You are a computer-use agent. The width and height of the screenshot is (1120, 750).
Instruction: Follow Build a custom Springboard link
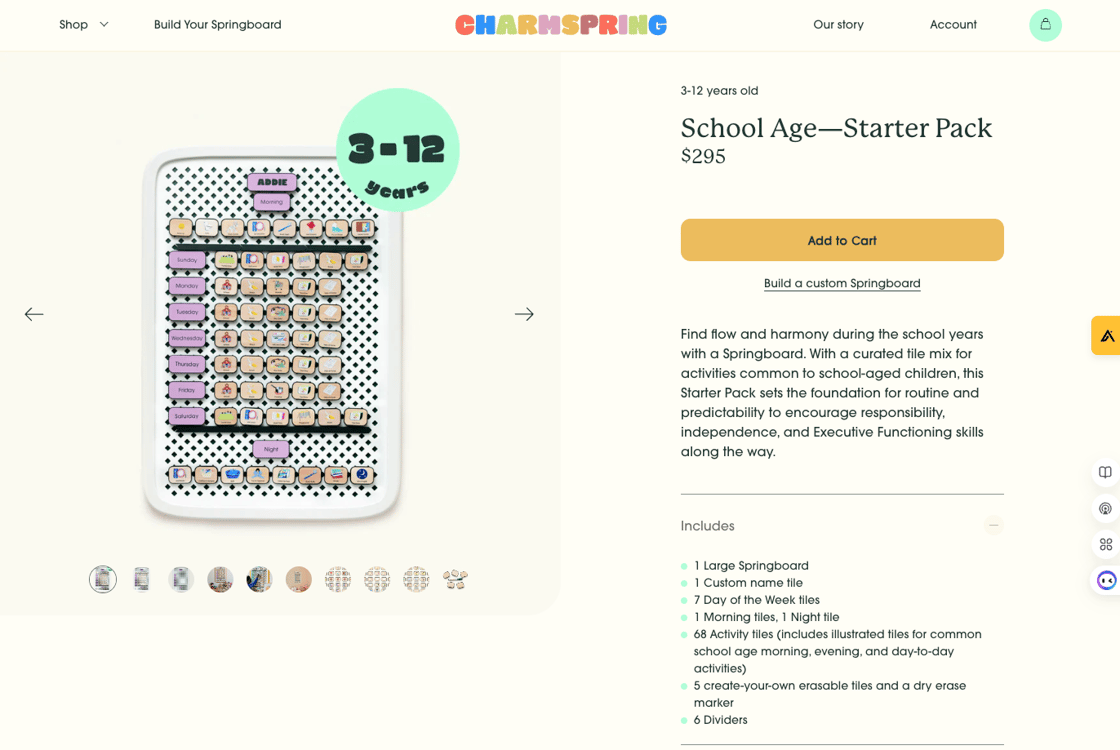point(842,284)
